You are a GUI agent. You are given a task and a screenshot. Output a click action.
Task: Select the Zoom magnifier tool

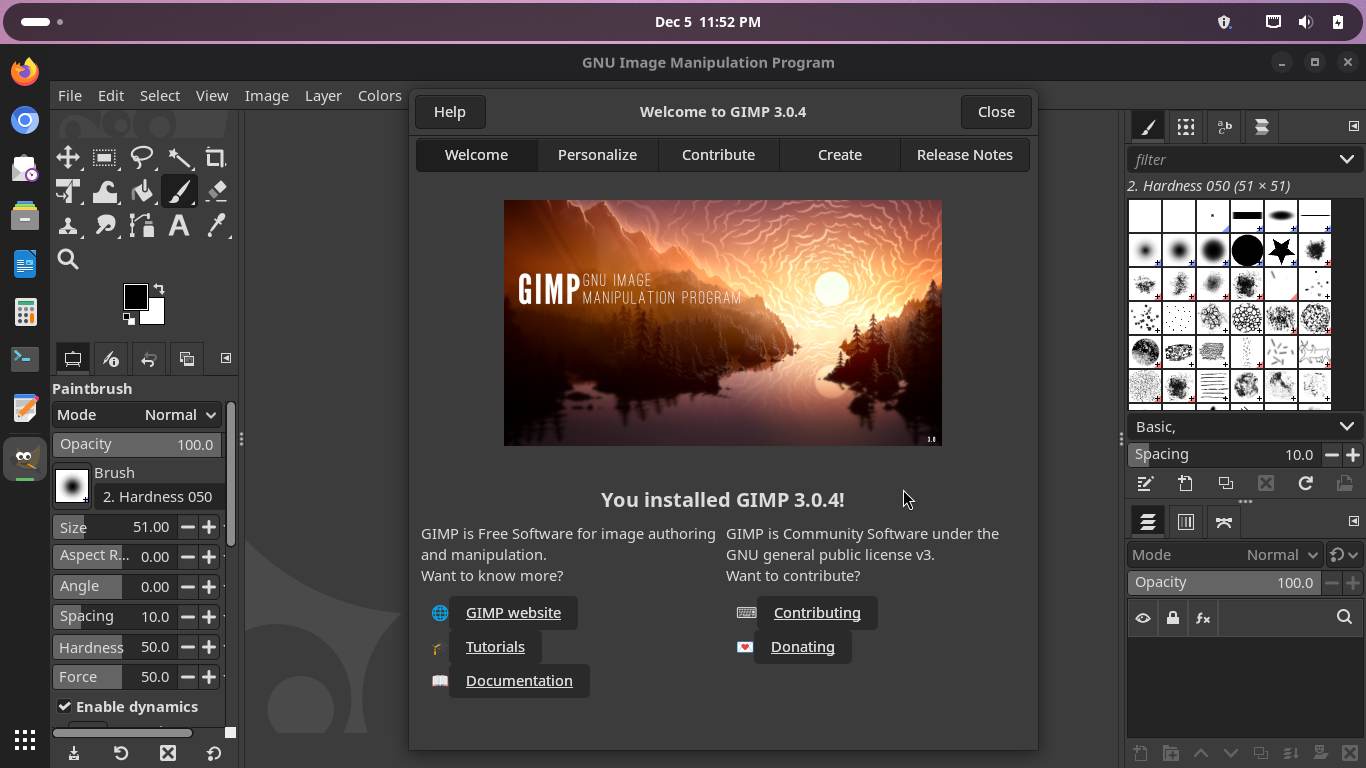coord(68,260)
